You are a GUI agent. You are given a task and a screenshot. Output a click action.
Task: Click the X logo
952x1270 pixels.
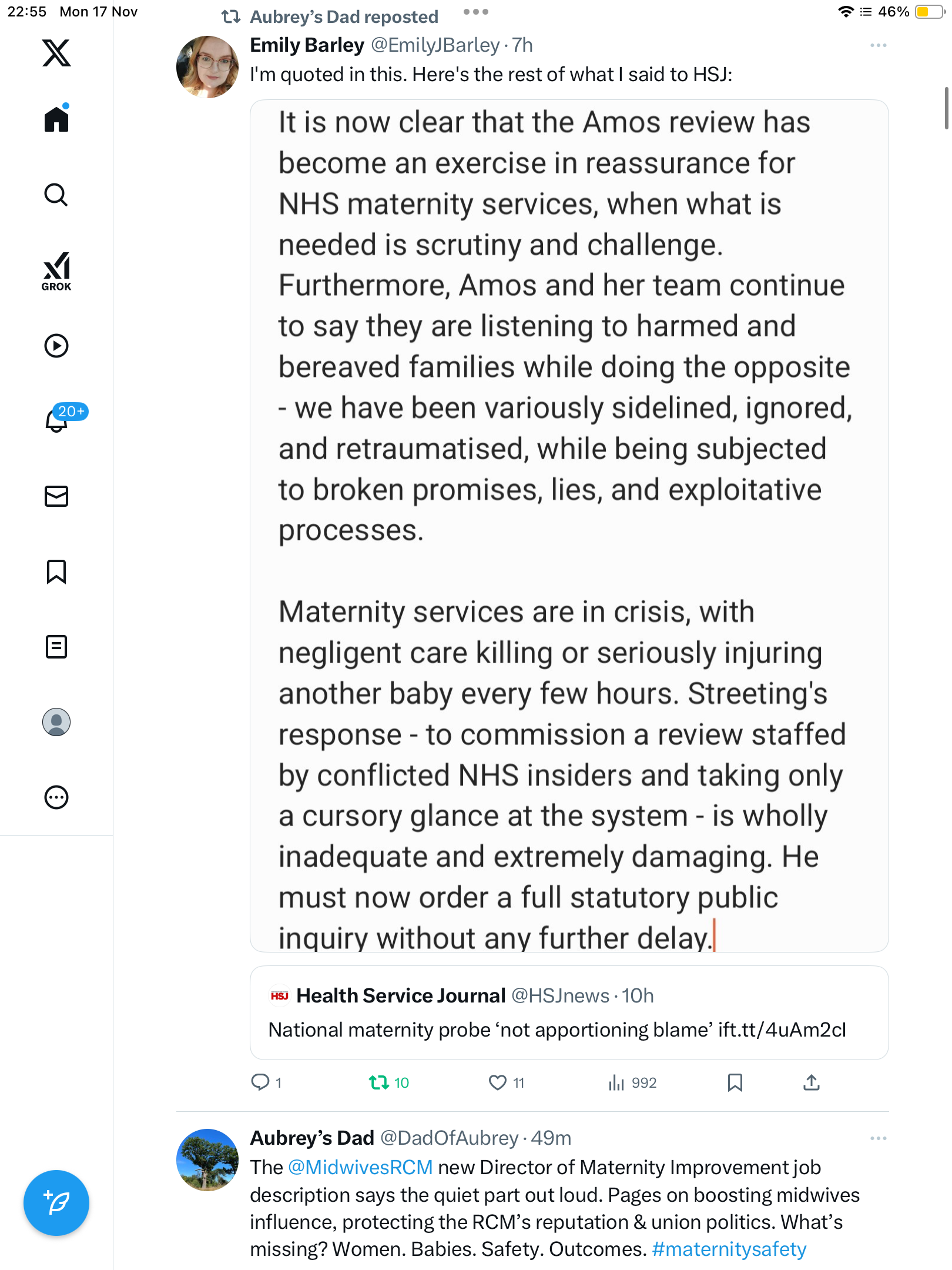coord(56,53)
